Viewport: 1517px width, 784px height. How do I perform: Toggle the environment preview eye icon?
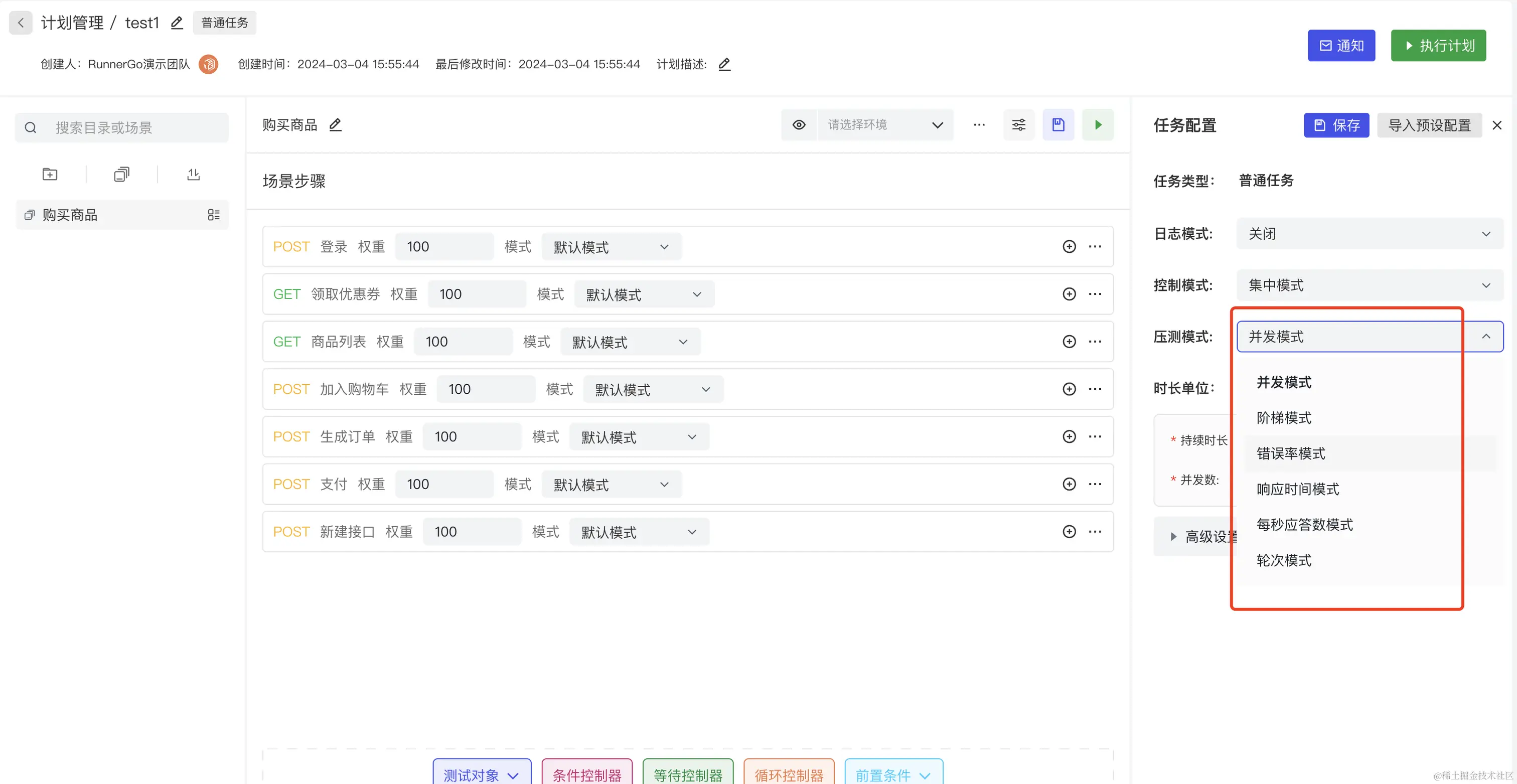(799, 125)
